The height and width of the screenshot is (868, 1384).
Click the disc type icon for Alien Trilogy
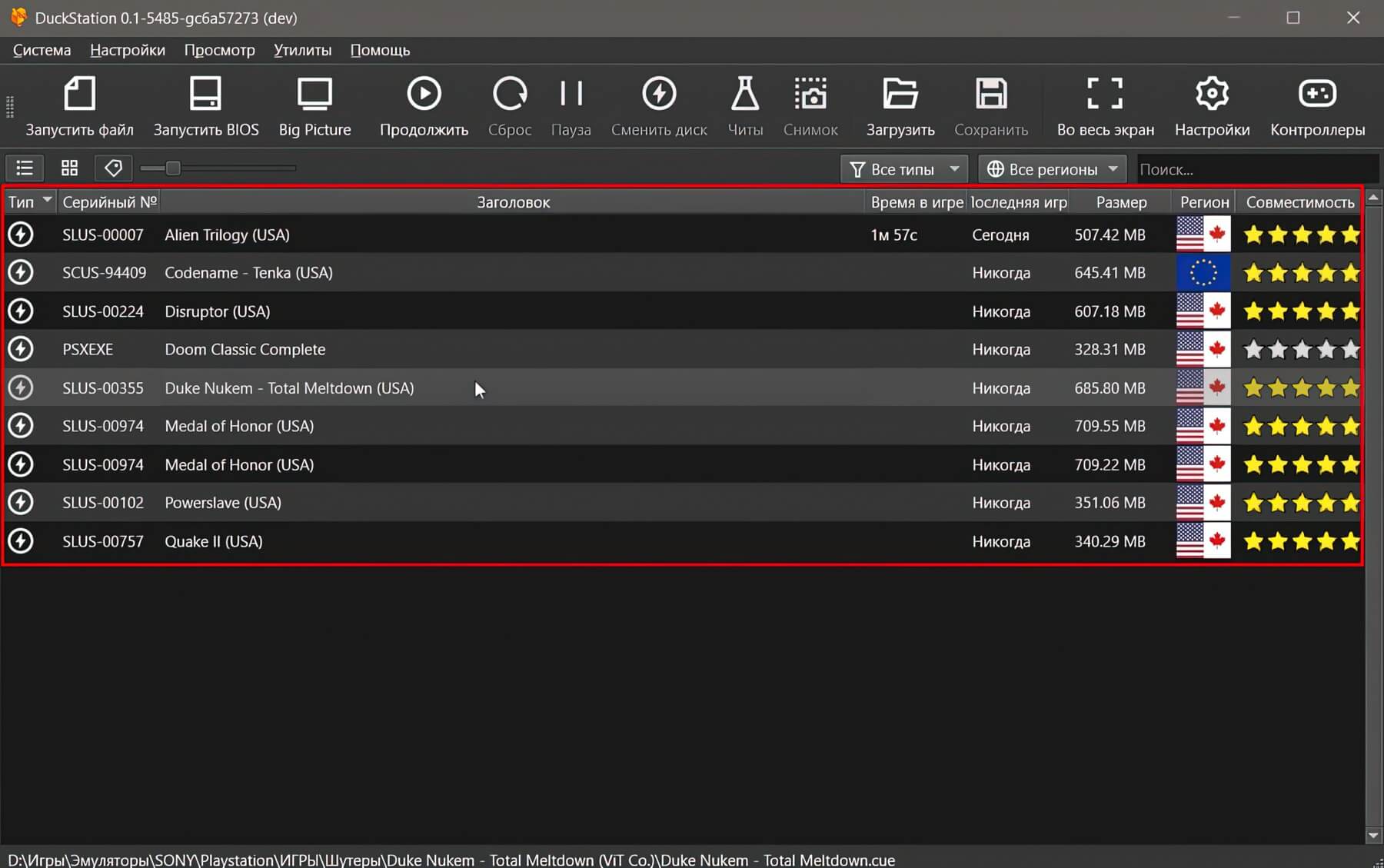tap(21, 234)
